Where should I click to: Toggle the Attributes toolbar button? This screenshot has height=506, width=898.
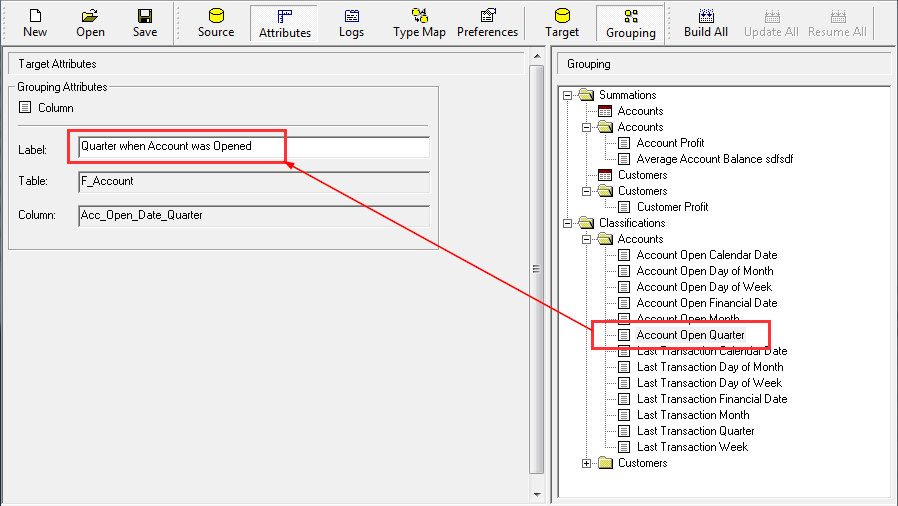(284, 22)
